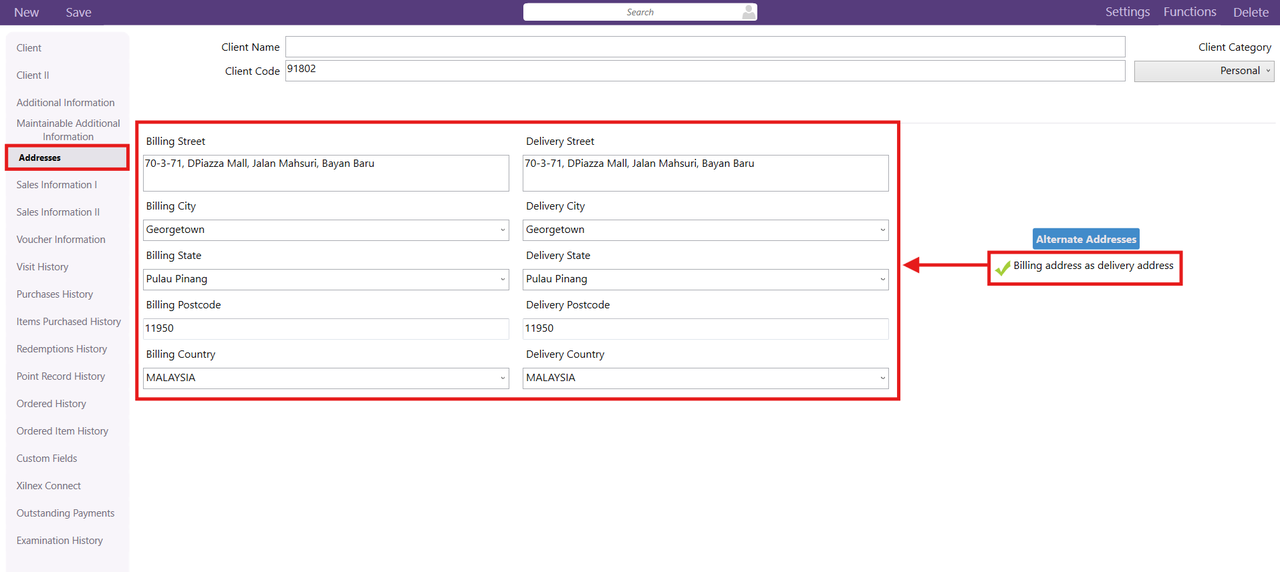Image resolution: width=1280 pixels, height=572 pixels.
Task: Open the Billing City dropdown
Action: 326,230
